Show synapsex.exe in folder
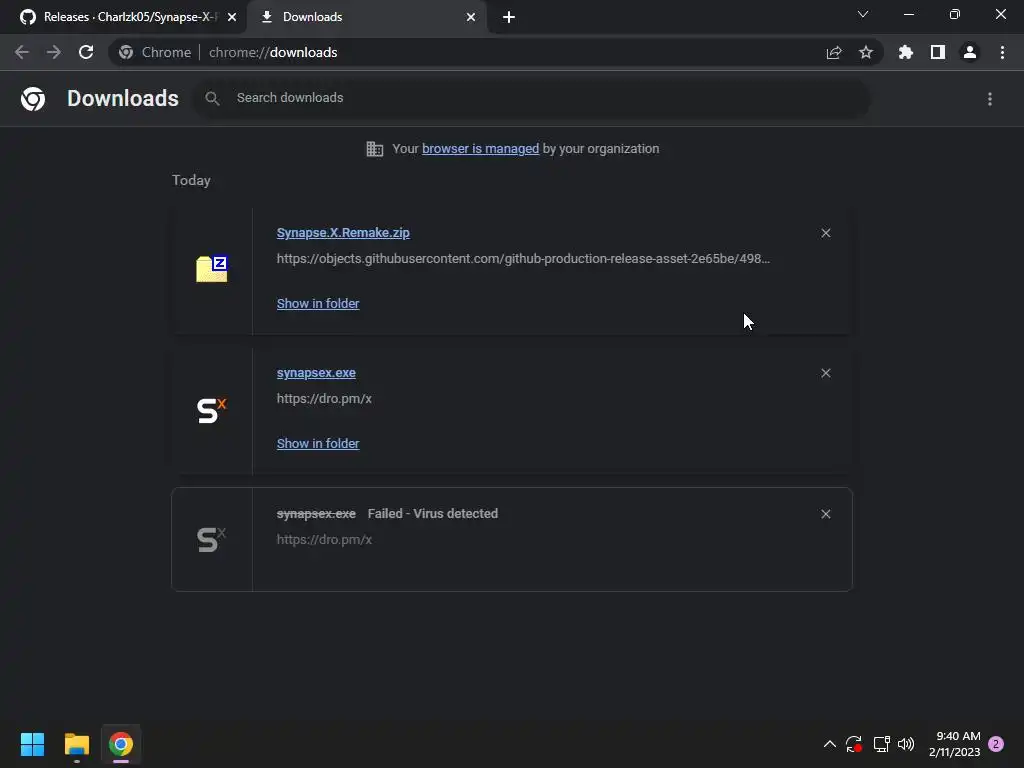 tap(318, 443)
